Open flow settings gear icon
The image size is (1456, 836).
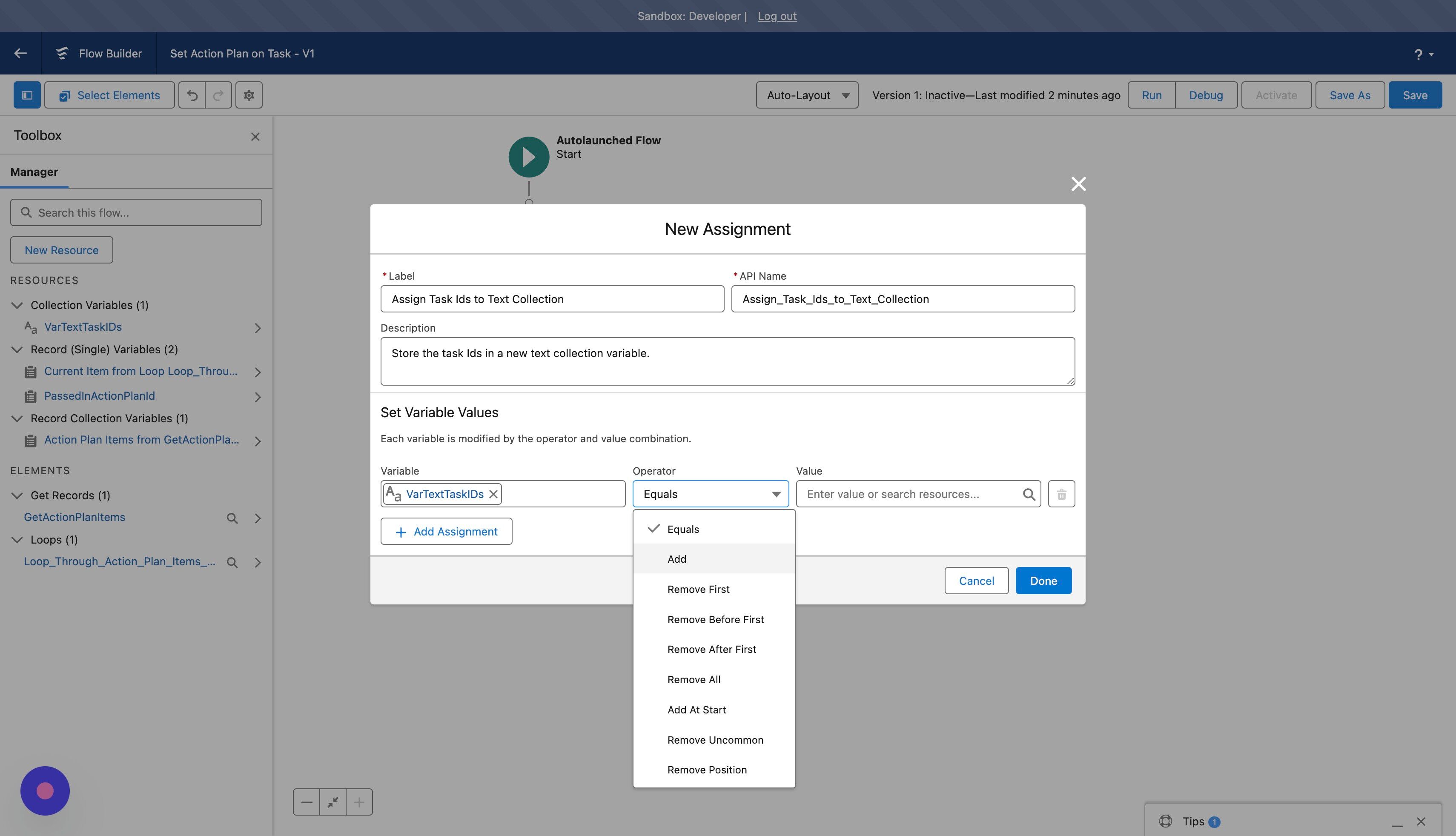[249, 95]
